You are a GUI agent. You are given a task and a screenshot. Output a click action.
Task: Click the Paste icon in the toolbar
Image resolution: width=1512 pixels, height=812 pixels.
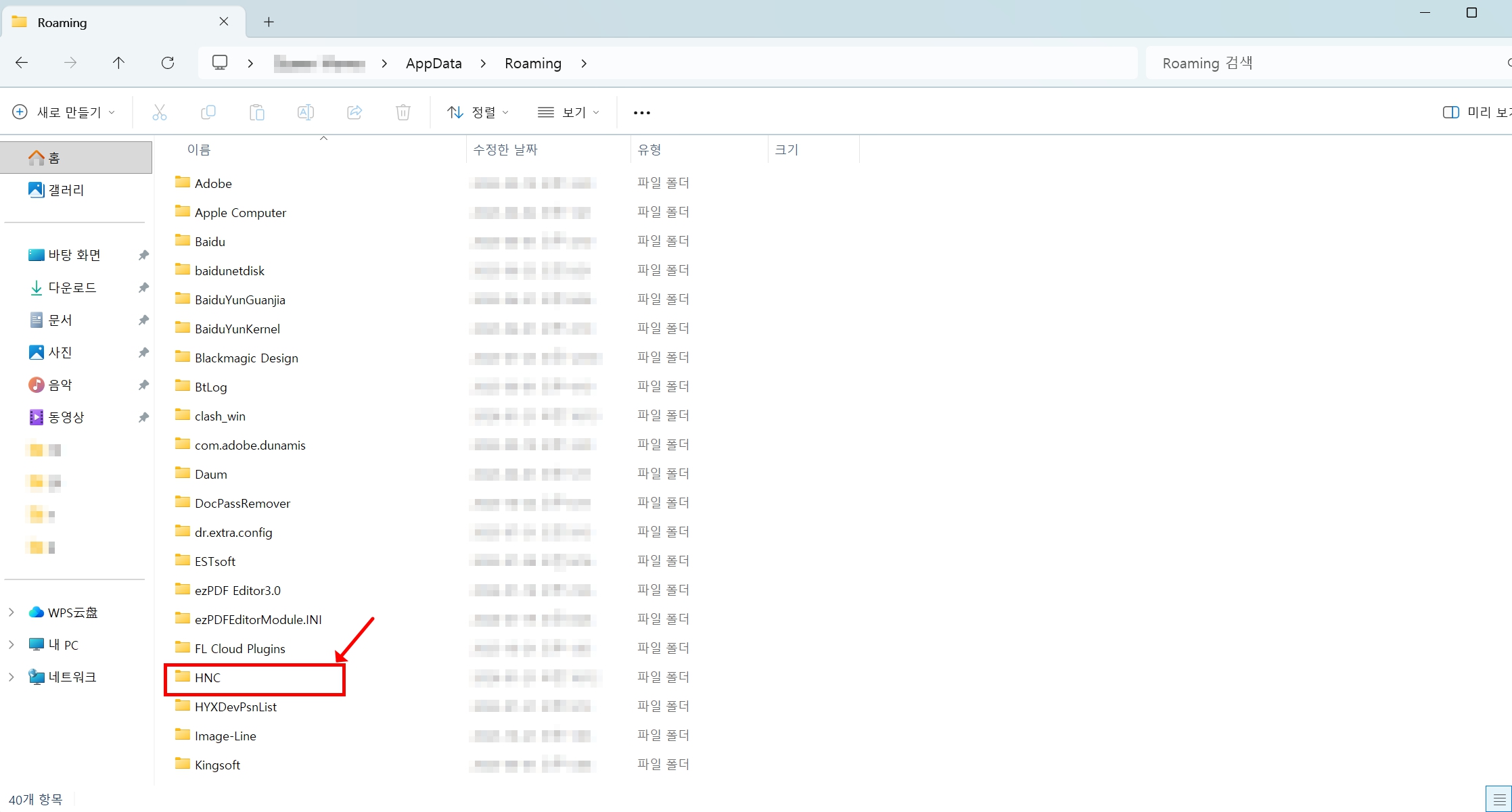[257, 112]
